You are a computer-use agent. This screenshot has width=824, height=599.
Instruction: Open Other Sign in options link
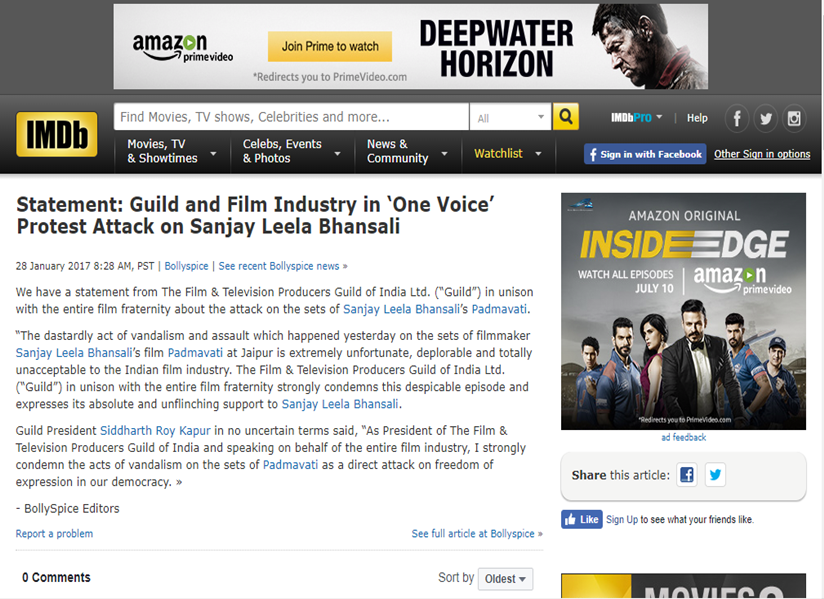762,154
